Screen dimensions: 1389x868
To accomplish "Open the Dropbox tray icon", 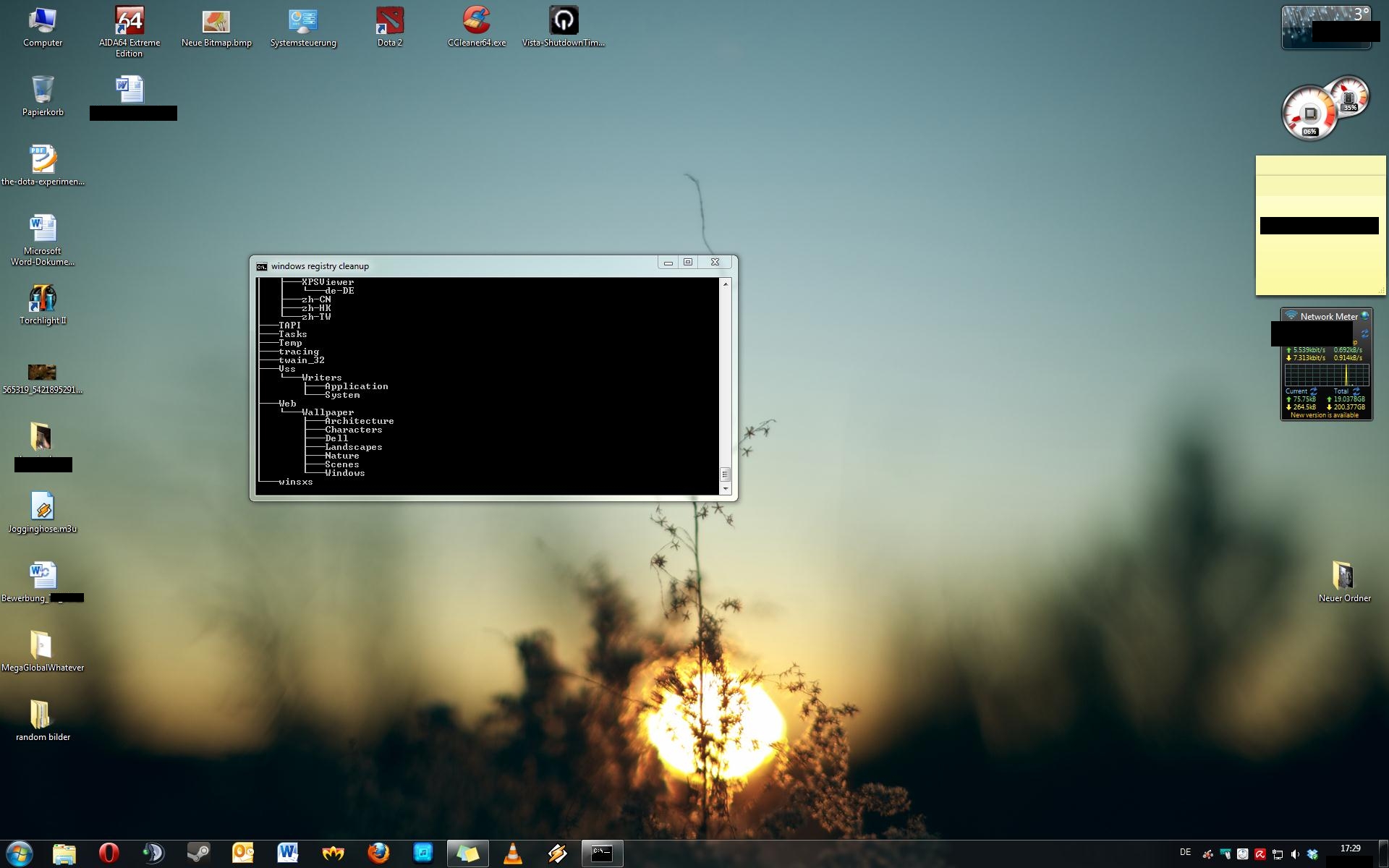I will pyautogui.click(x=1312, y=854).
